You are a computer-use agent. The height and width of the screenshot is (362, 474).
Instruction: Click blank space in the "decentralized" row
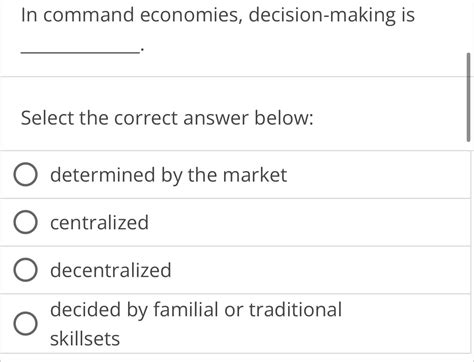click(320, 270)
